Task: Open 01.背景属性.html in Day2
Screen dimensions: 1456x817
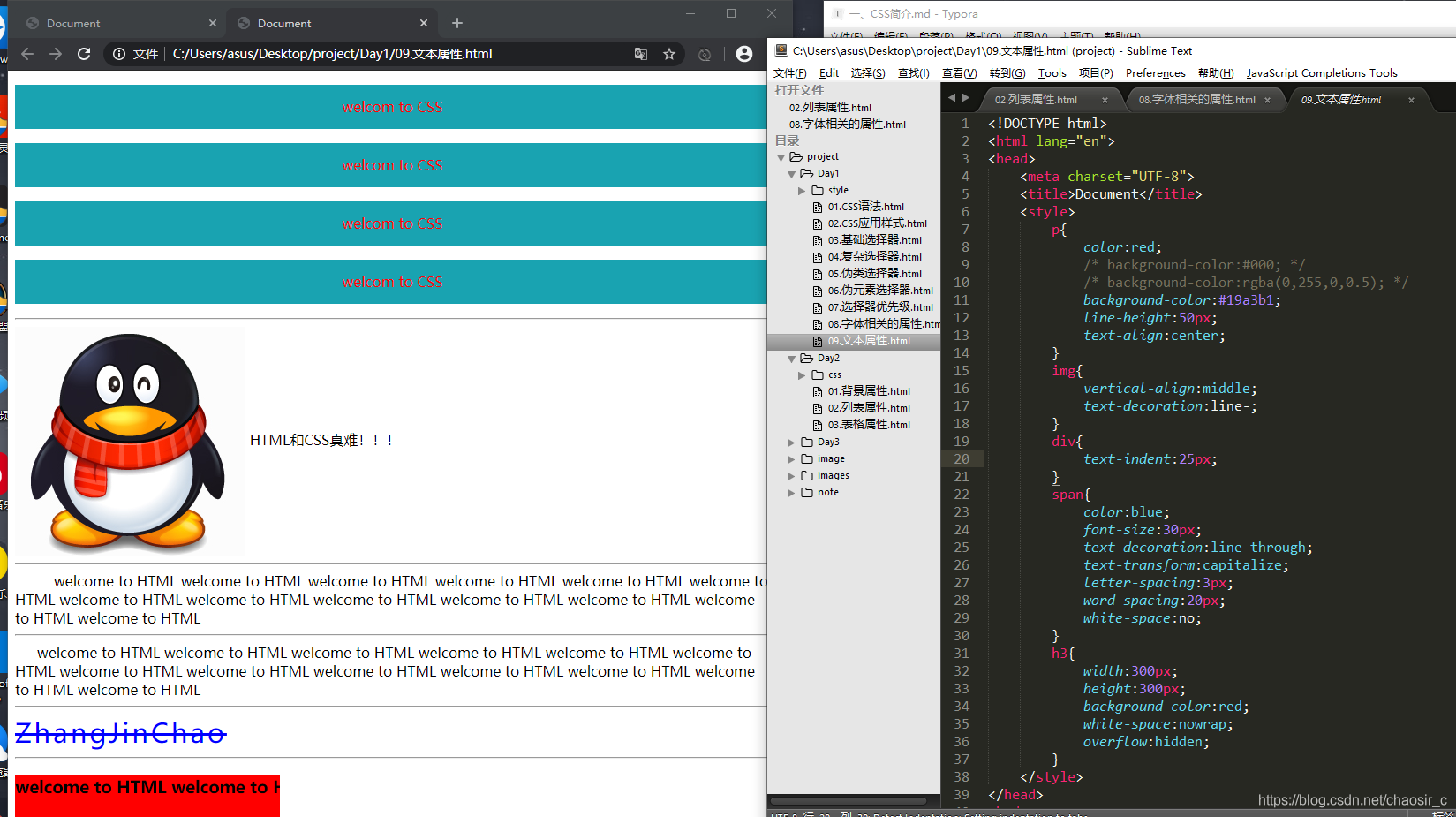Action: pyautogui.click(x=869, y=391)
